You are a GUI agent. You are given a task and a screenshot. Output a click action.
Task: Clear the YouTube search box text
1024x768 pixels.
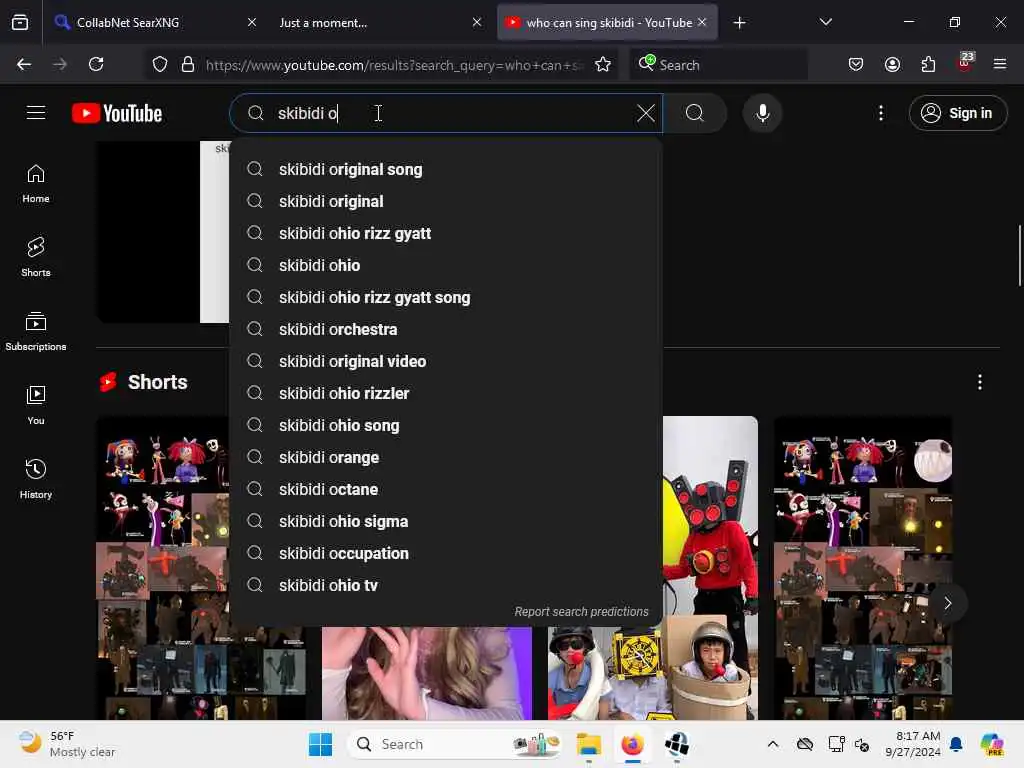coord(645,113)
